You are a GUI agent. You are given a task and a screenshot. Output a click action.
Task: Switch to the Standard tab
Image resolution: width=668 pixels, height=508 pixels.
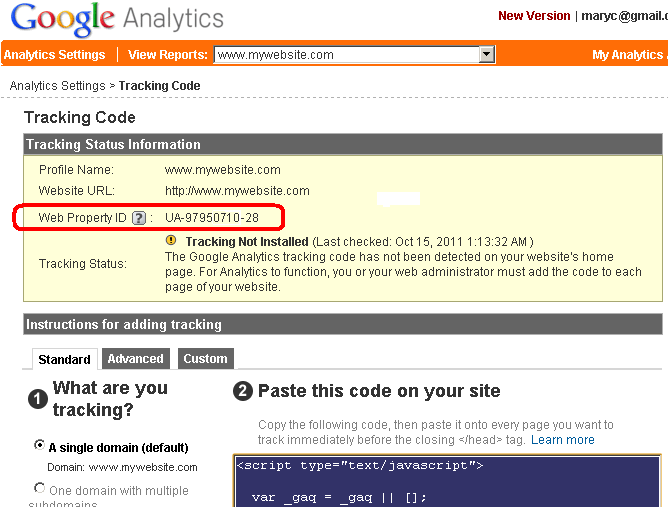(x=64, y=359)
